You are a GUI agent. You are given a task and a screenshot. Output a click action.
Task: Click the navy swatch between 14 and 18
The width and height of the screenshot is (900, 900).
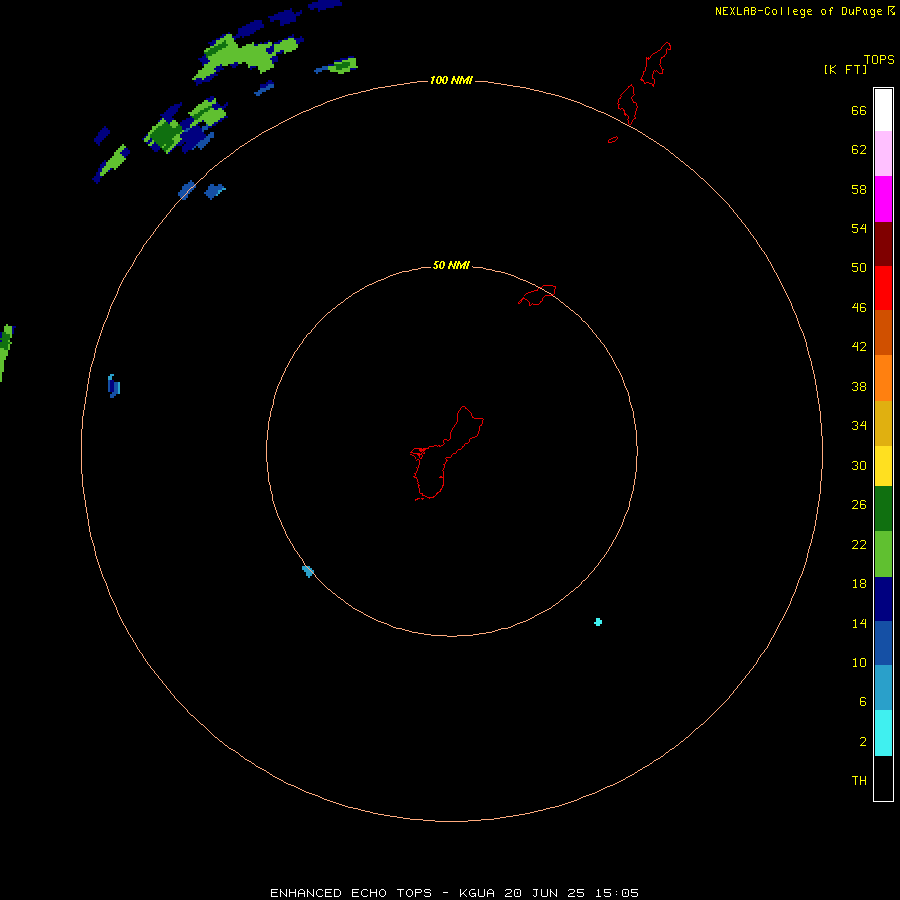(883, 599)
